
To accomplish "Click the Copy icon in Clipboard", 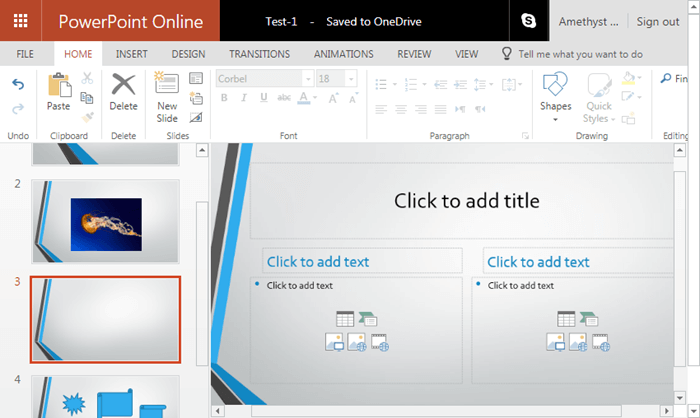I will point(87,98).
